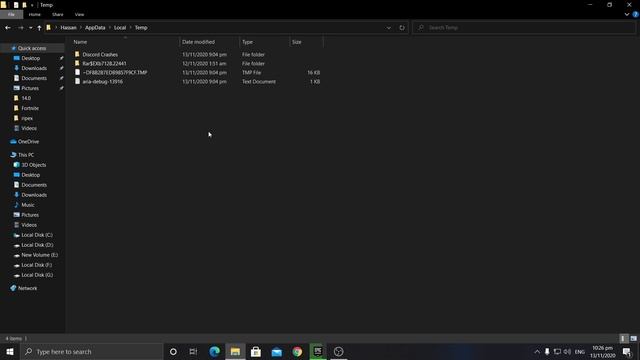
Task: Open the notification center icon
Action: 627,351
